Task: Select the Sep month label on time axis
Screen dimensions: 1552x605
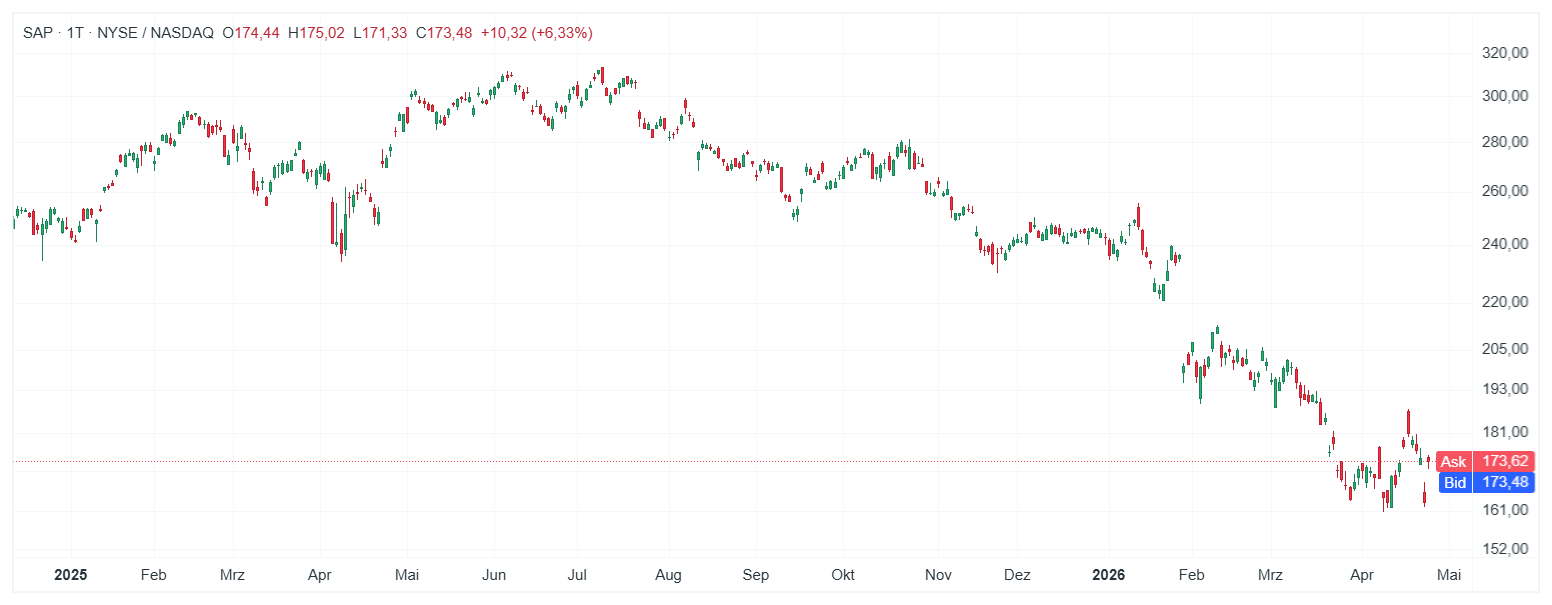Action: tap(756, 575)
